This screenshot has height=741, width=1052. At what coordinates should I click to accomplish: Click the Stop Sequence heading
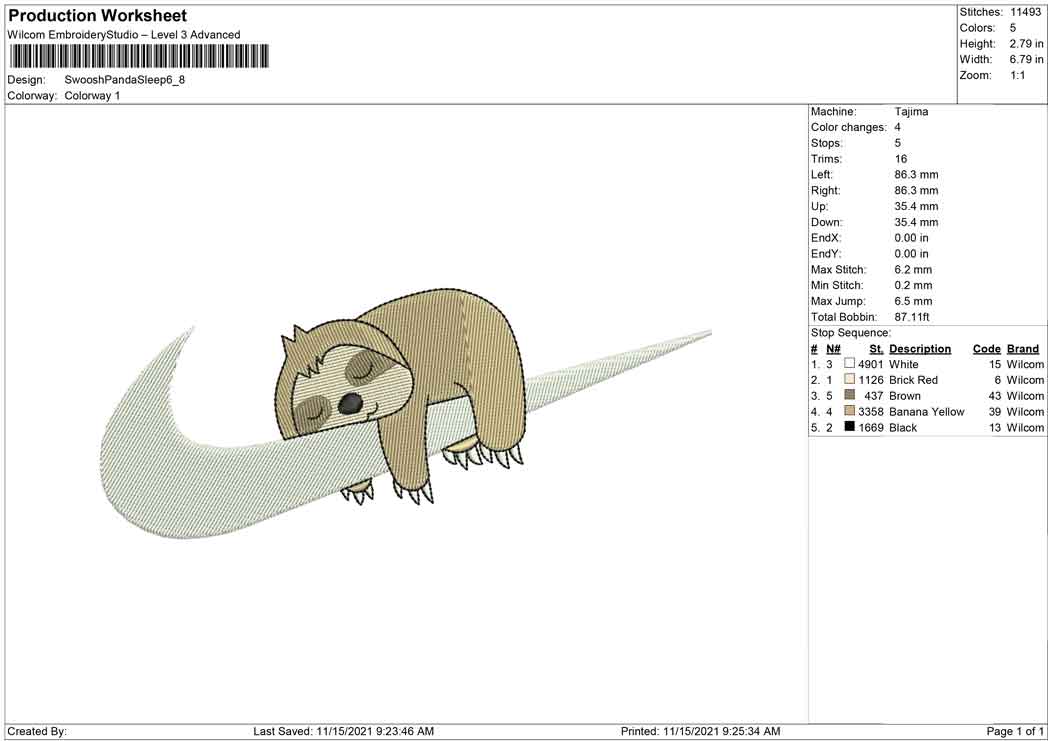851,333
